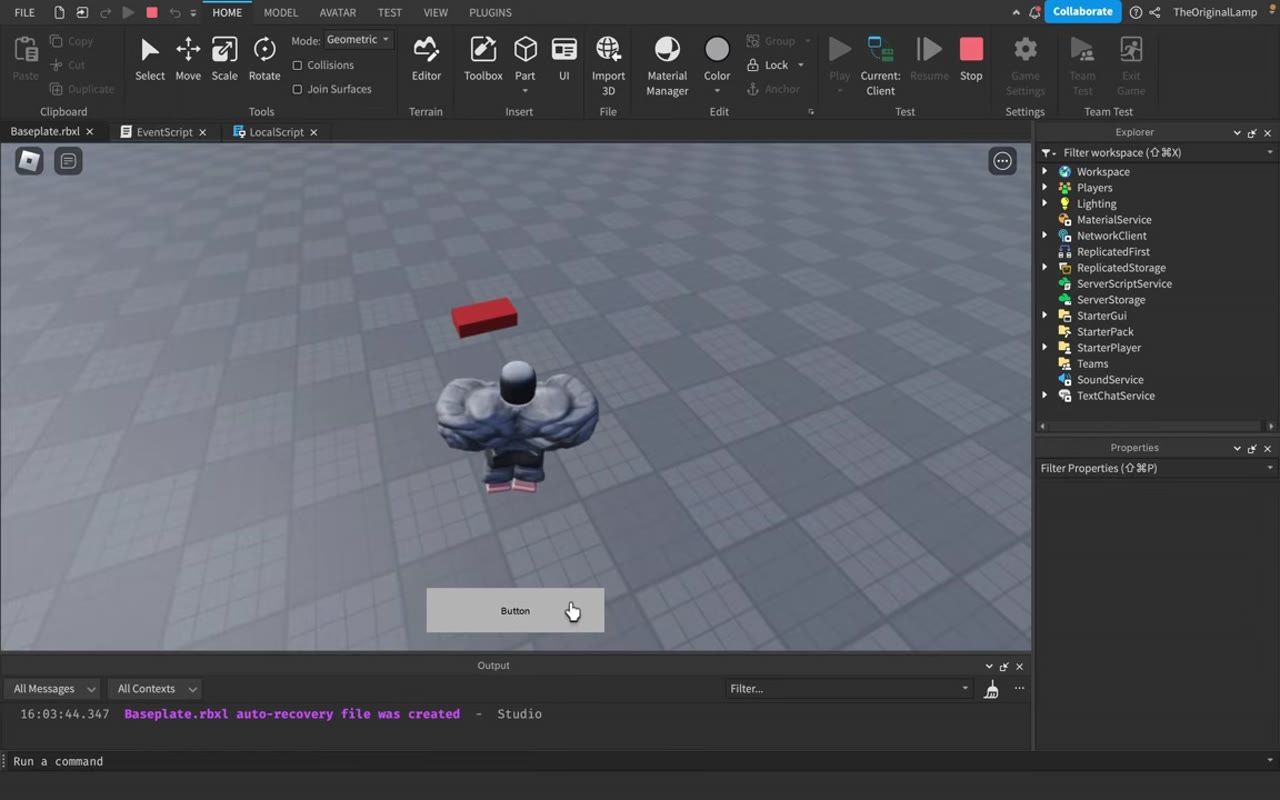1280x800 pixels.
Task: Enable the Join Surfaces checkbox
Action: tap(297, 89)
